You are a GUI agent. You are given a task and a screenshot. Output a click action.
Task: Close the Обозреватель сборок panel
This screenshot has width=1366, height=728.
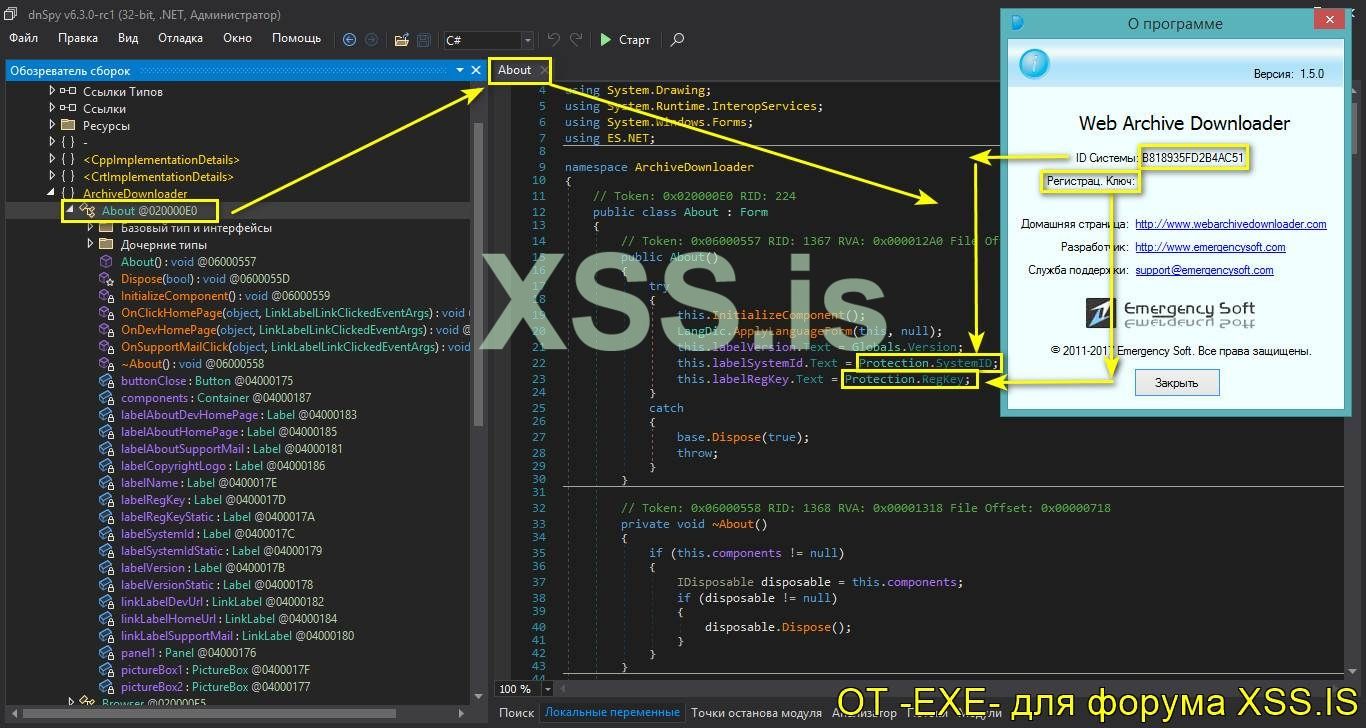[x=476, y=70]
